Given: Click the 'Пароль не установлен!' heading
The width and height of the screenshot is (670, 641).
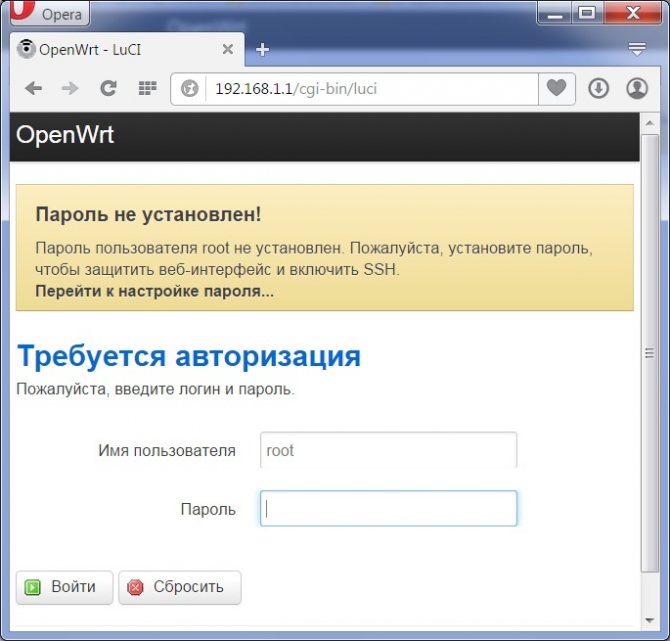Looking at the screenshot, I should [x=148, y=214].
